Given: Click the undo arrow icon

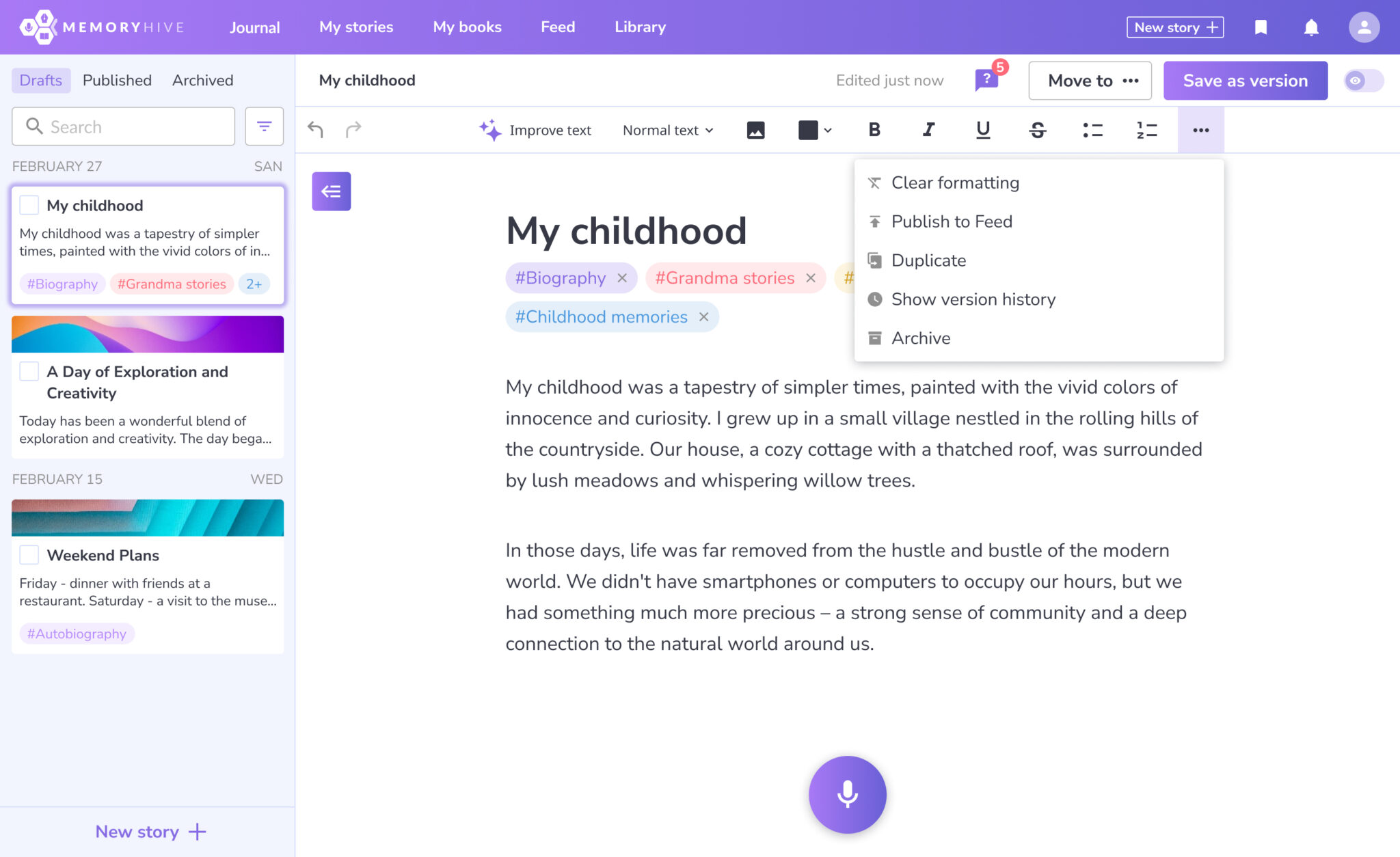Looking at the screenshot, I should point(315,129).
